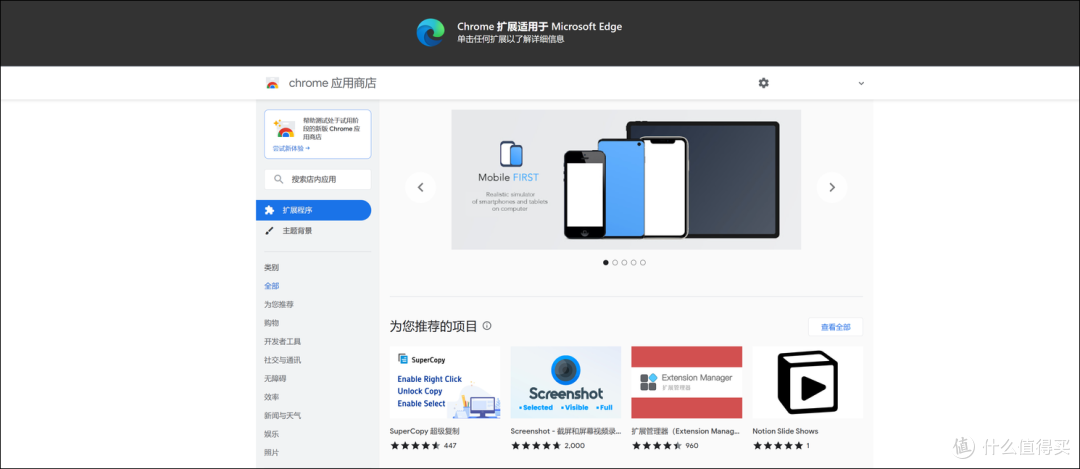Viewport: 1080px width, 469px height.
Task: Click the Notion Slide Shows title
Action: pos(785,431)
